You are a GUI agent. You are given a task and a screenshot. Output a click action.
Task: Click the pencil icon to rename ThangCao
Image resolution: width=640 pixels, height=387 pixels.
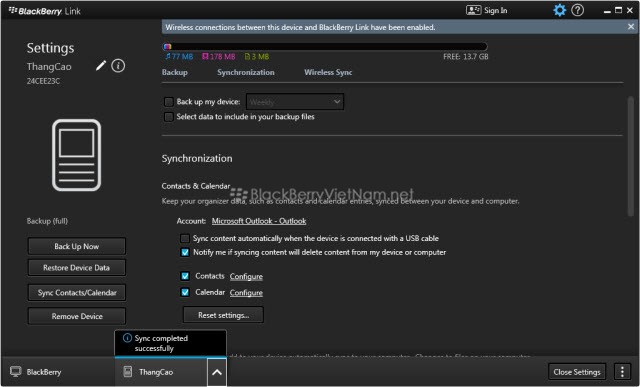101,66
